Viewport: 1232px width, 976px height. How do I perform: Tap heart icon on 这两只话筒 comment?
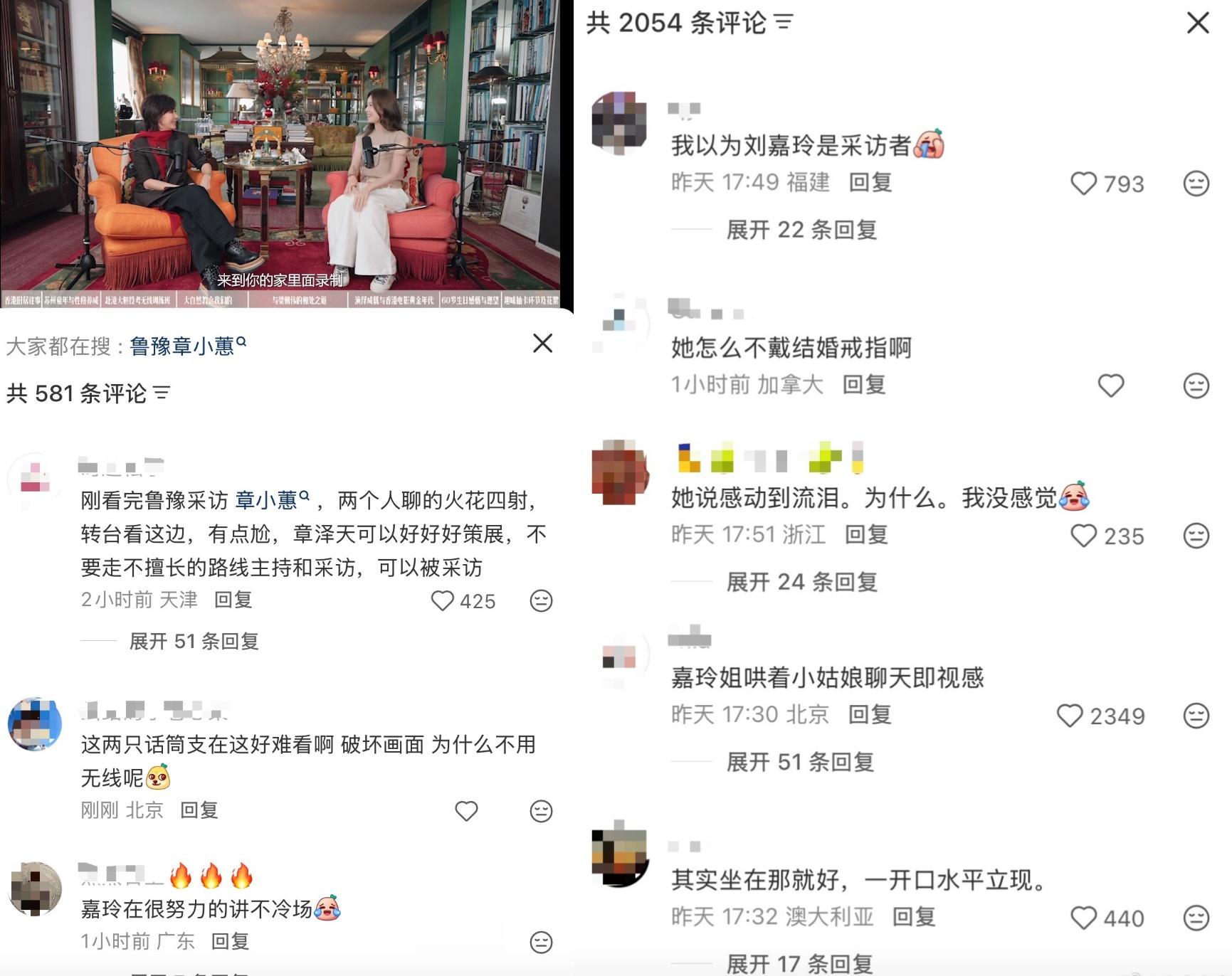466,811
